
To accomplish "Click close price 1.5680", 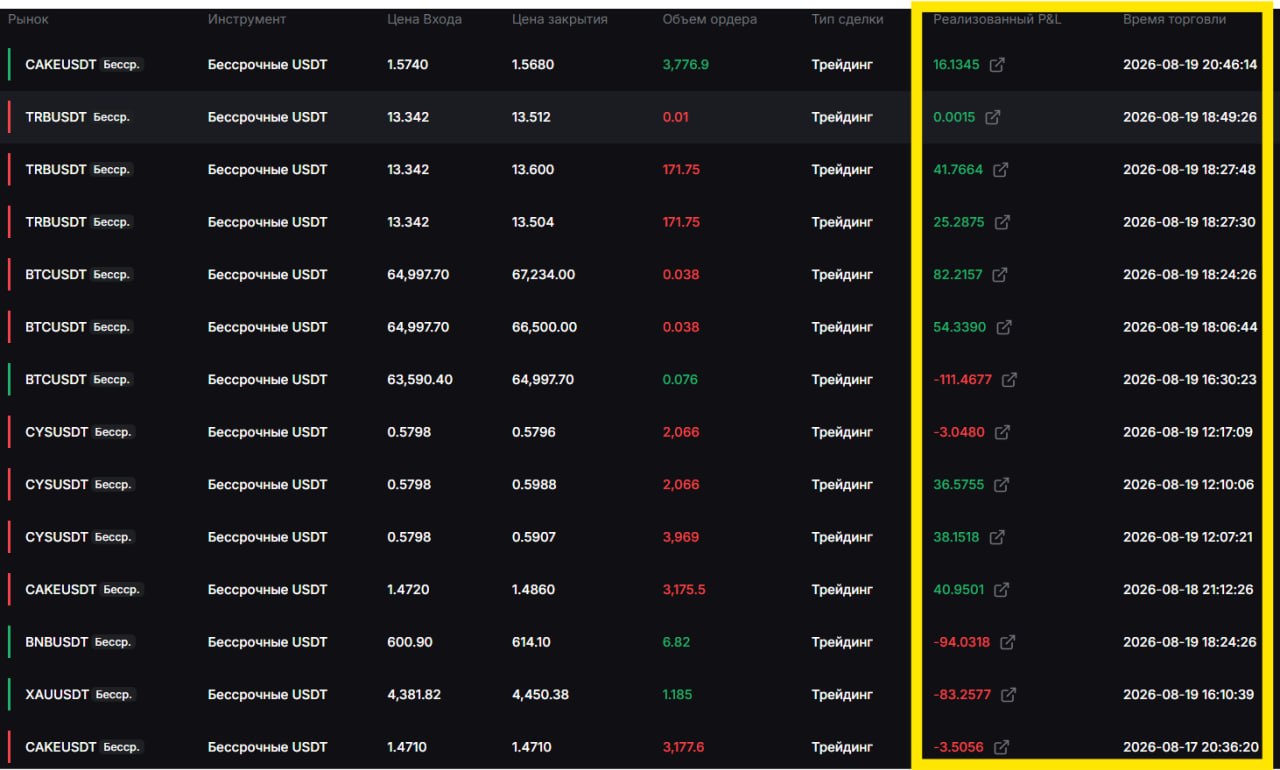I will 533,65.
